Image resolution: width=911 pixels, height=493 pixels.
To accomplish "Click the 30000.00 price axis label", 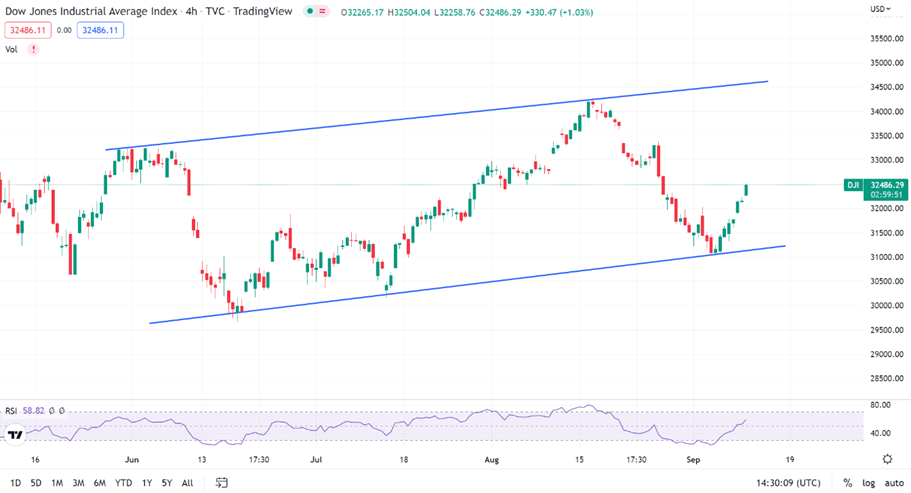I will click(887, 305).
